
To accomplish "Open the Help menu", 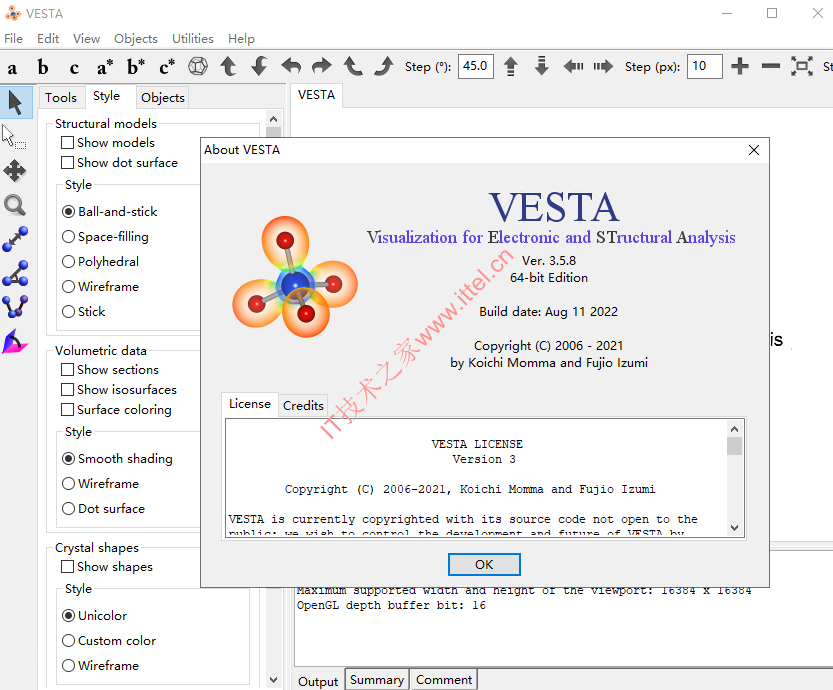I will pyautogui.click(x=241, y=39).
